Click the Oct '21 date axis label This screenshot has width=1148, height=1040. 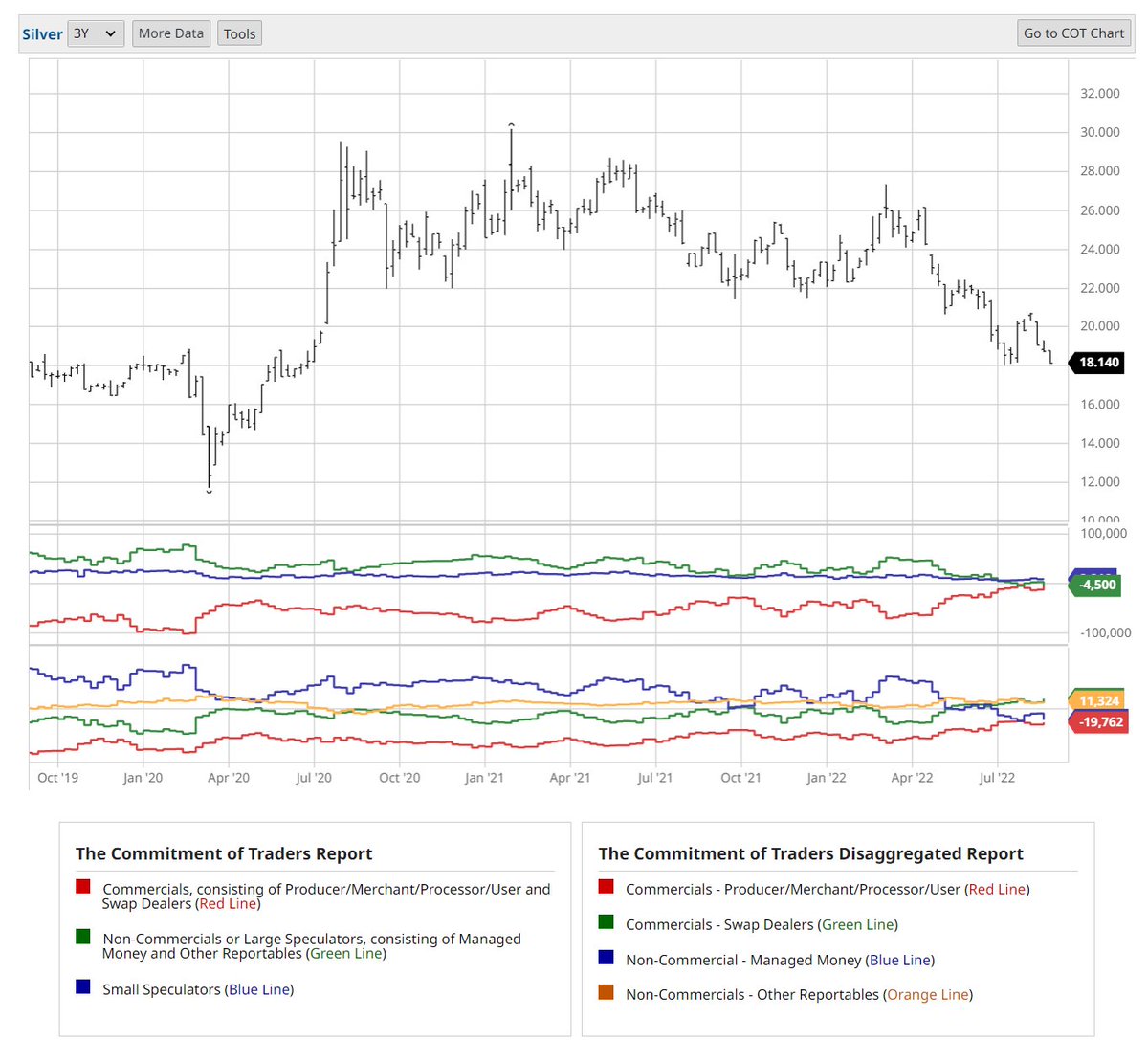740,778
